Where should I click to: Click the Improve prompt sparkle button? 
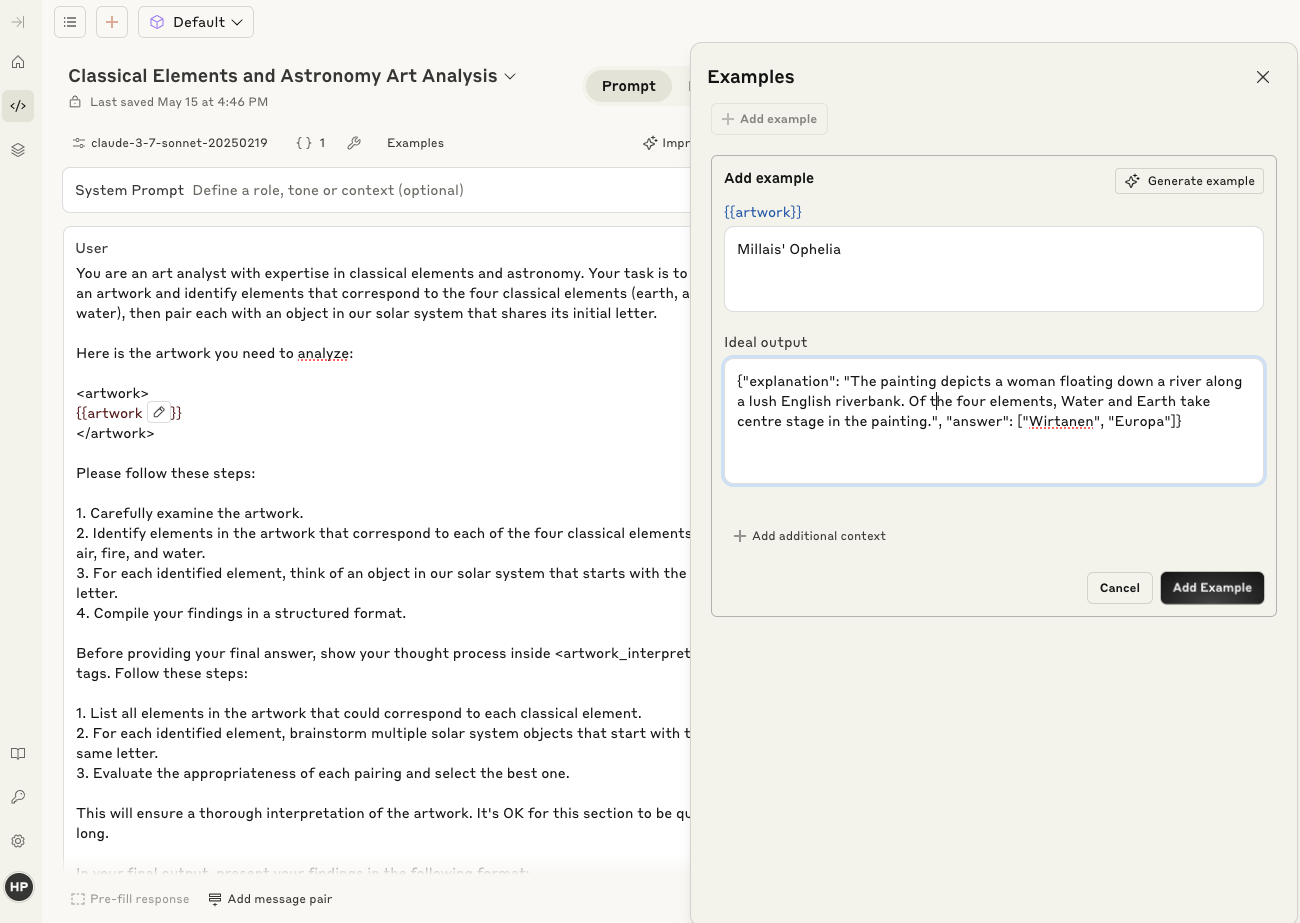click(x=666, y=143)
